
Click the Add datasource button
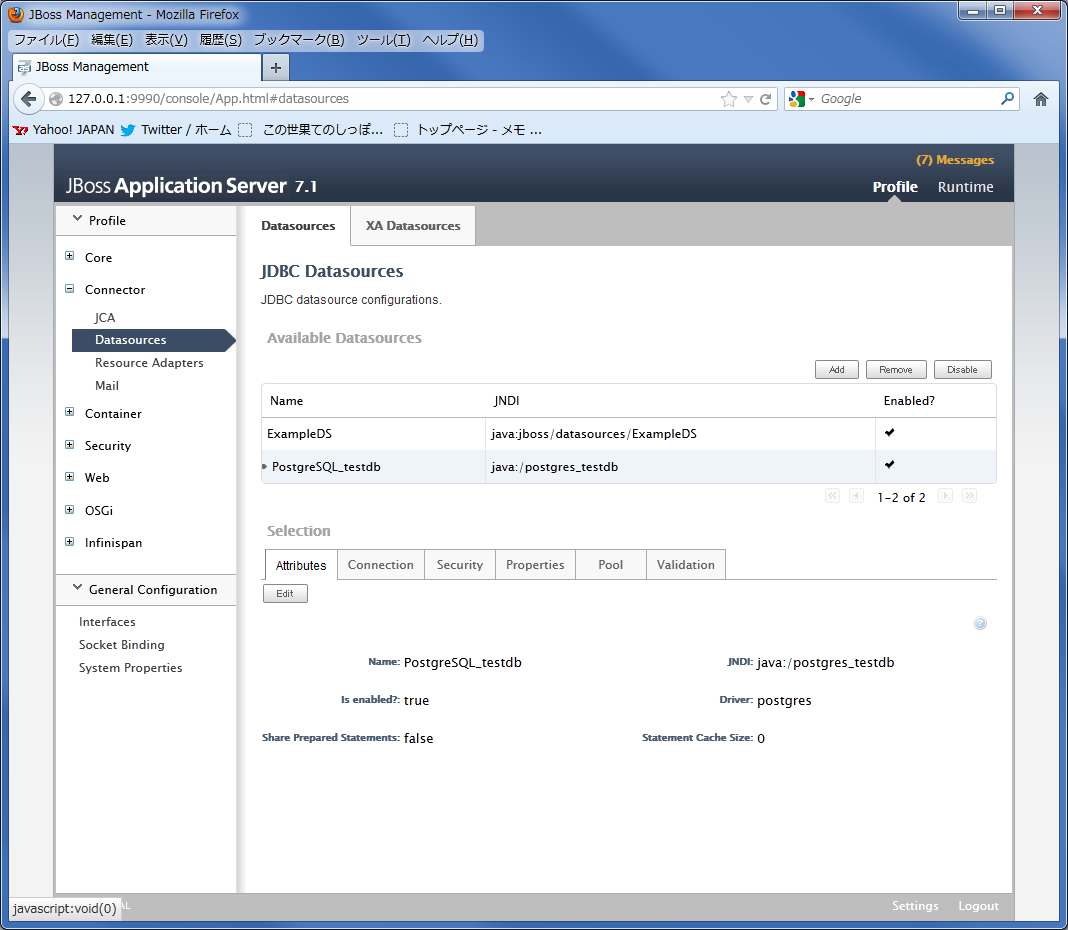836,370
